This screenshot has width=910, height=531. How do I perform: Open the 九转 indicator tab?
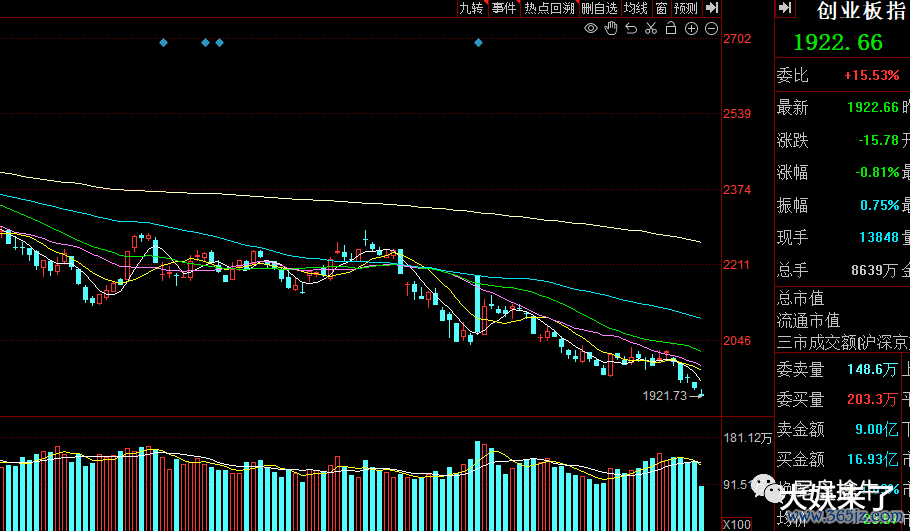471,8
